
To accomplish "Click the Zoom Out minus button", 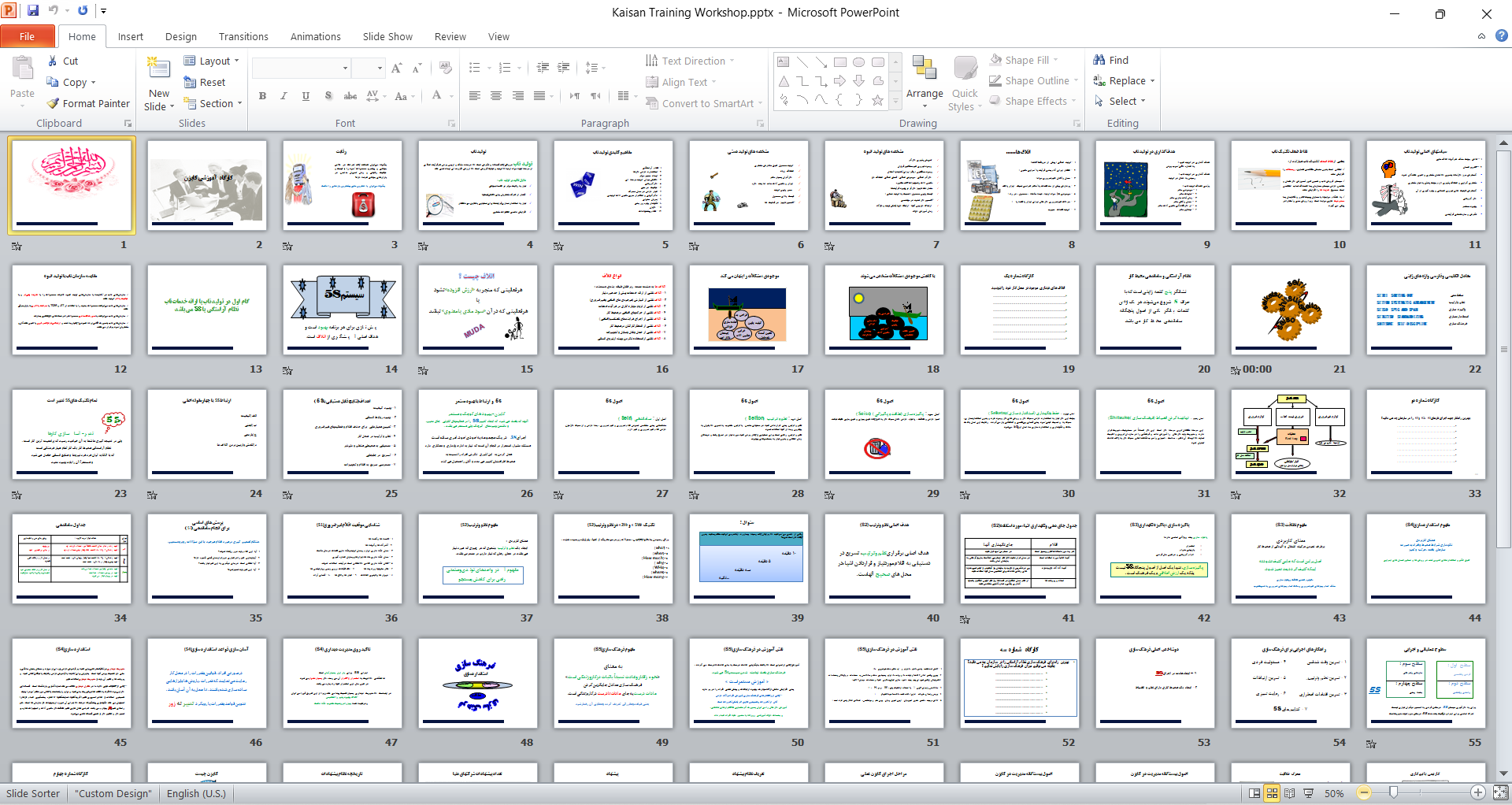I will [x=1364, y=793].
